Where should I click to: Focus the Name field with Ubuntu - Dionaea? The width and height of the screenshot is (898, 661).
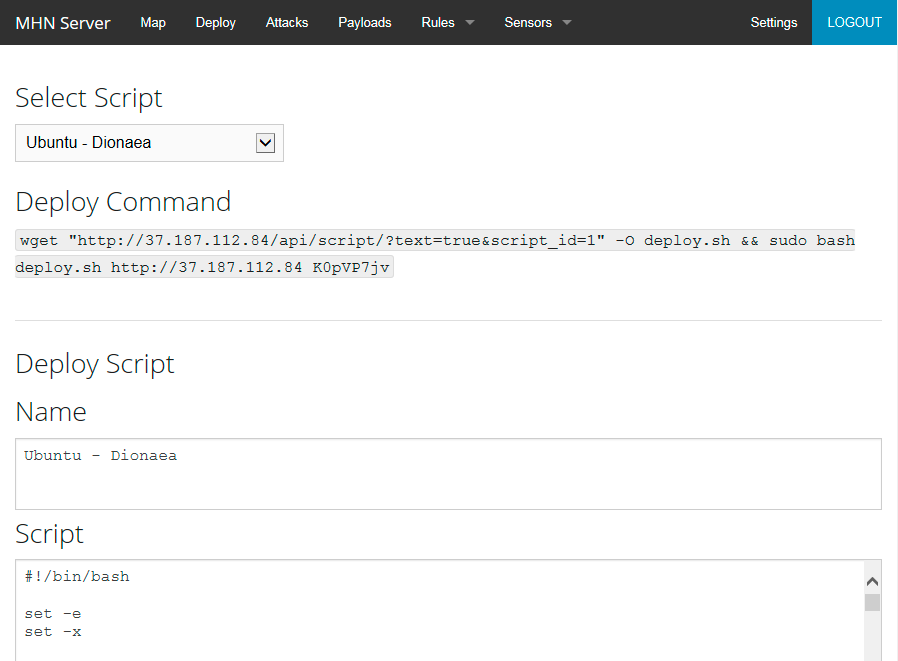click(448, 474)
